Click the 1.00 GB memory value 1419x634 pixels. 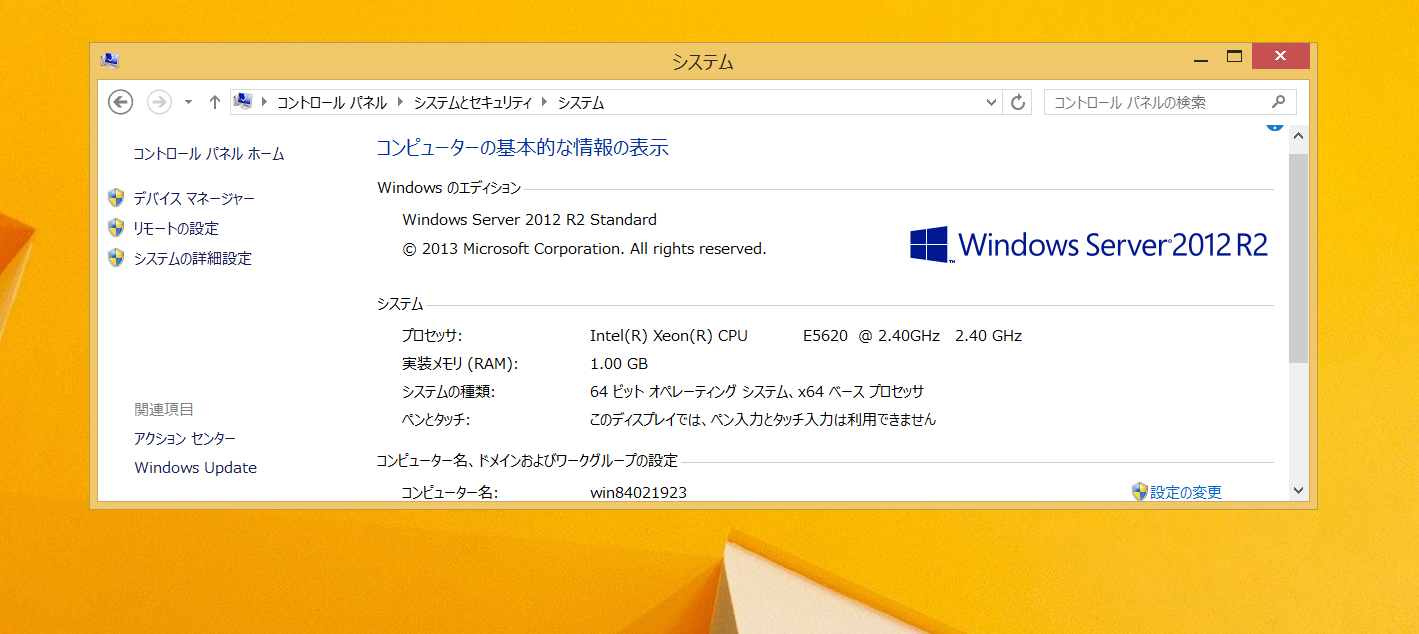[x=619, y=364]
